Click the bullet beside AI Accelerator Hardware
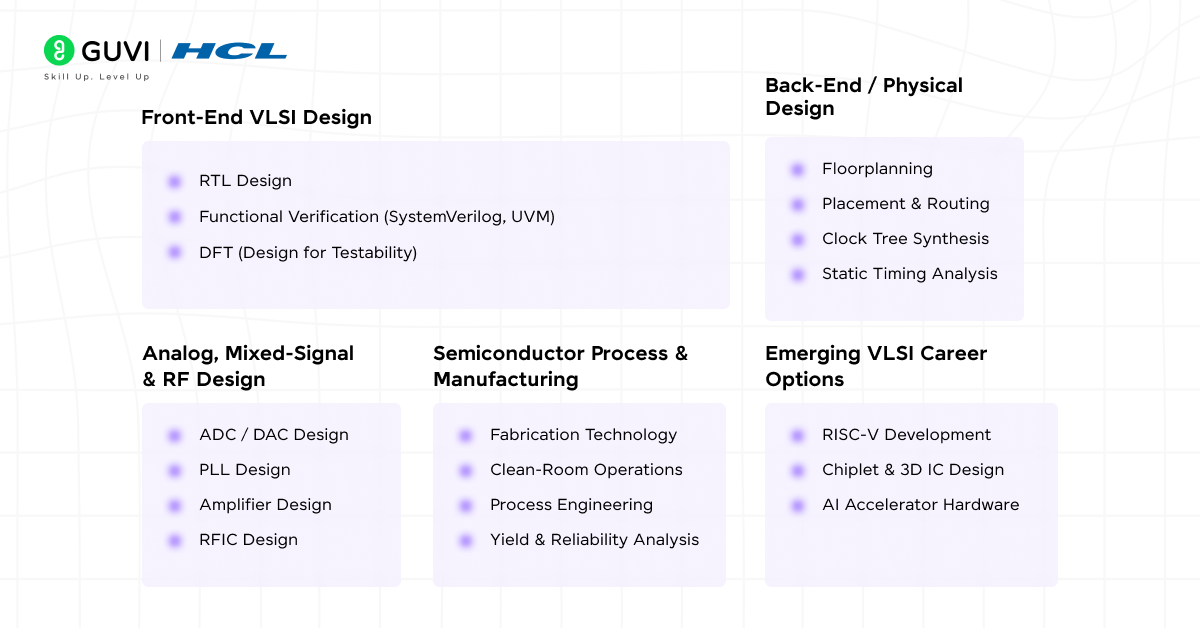This screenshot has width=1200, height=628. (797, 505)
